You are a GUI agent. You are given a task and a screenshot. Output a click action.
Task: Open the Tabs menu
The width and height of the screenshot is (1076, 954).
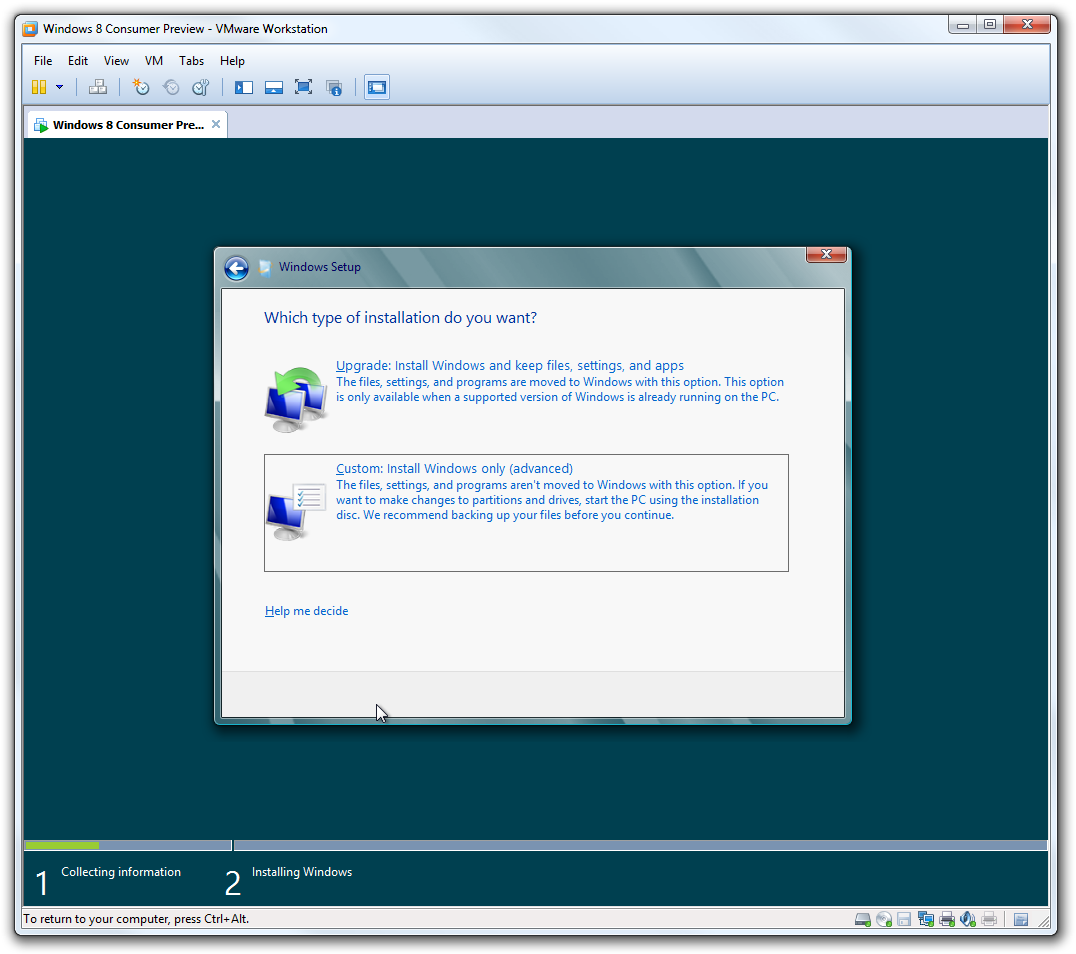tap(191, 60)
